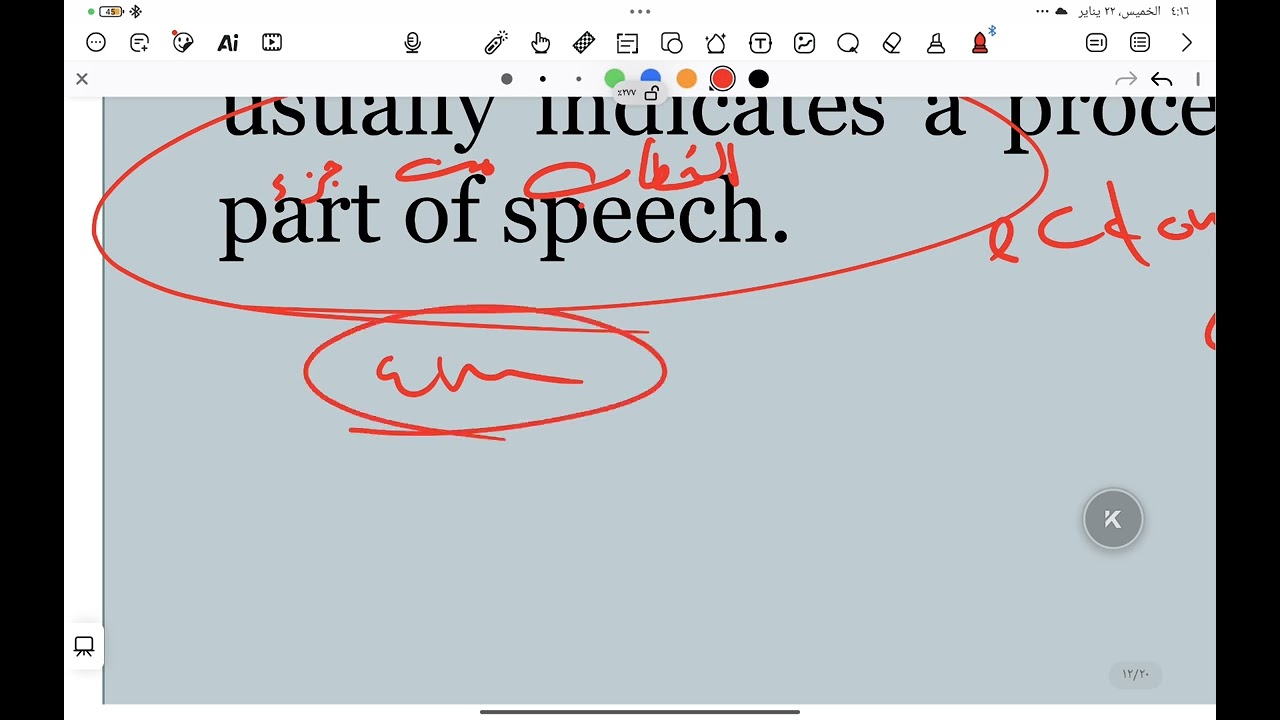The height and width of the screenshot is (720, 1280).
Task: Expand toolbar with right chevron
Action: point(1187,43)
